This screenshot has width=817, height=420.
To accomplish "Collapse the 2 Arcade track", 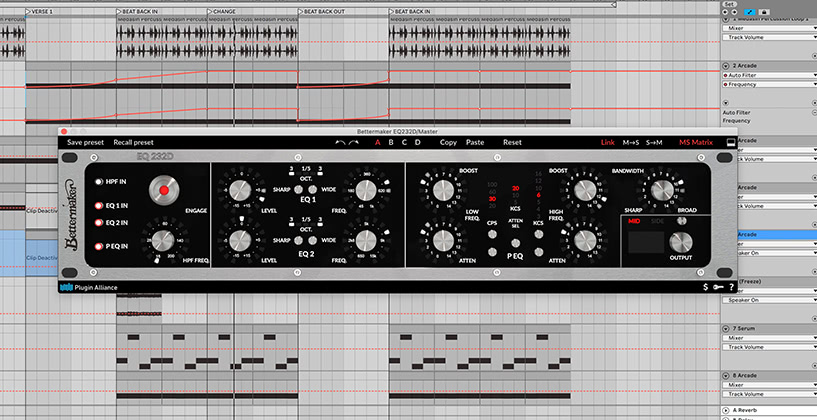I will coord(725,66).
